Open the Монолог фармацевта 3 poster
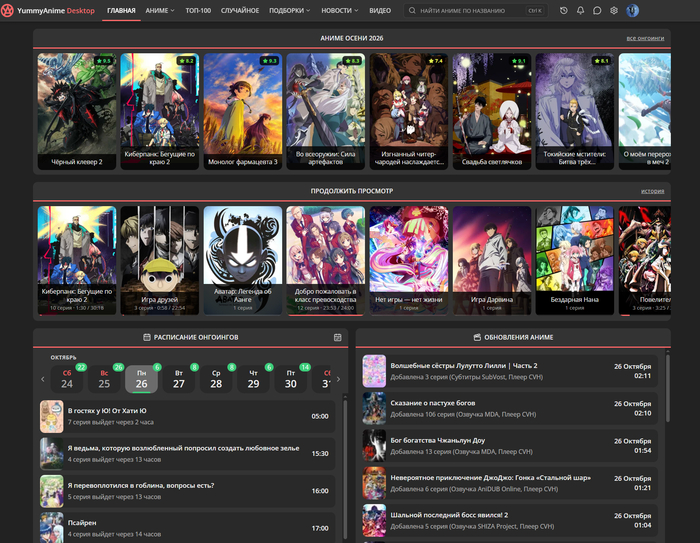This screenshot has width=700, height=543. click(x=242, y=111)
